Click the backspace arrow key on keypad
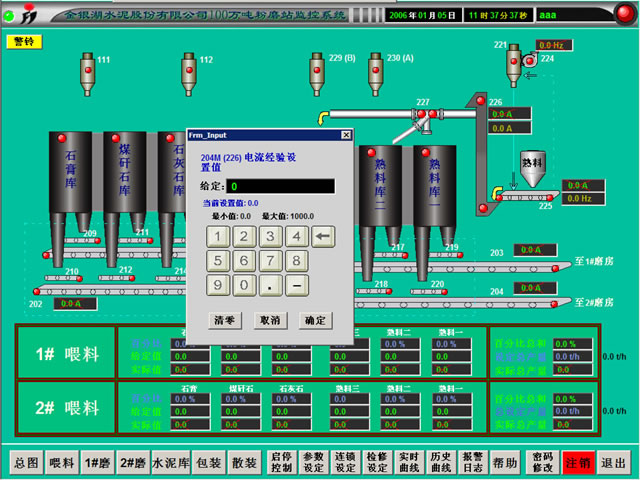Screen dimensions: 640x480 (322, 237)
